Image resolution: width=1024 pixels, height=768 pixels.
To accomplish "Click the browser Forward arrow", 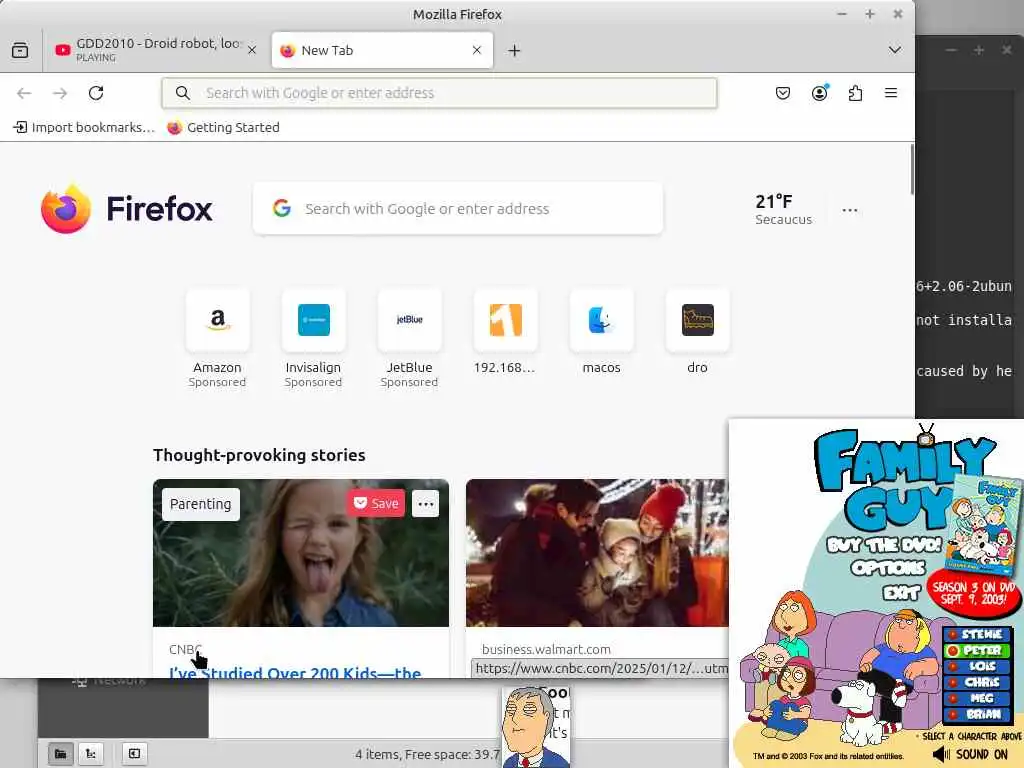I will (x=60, y=93).
